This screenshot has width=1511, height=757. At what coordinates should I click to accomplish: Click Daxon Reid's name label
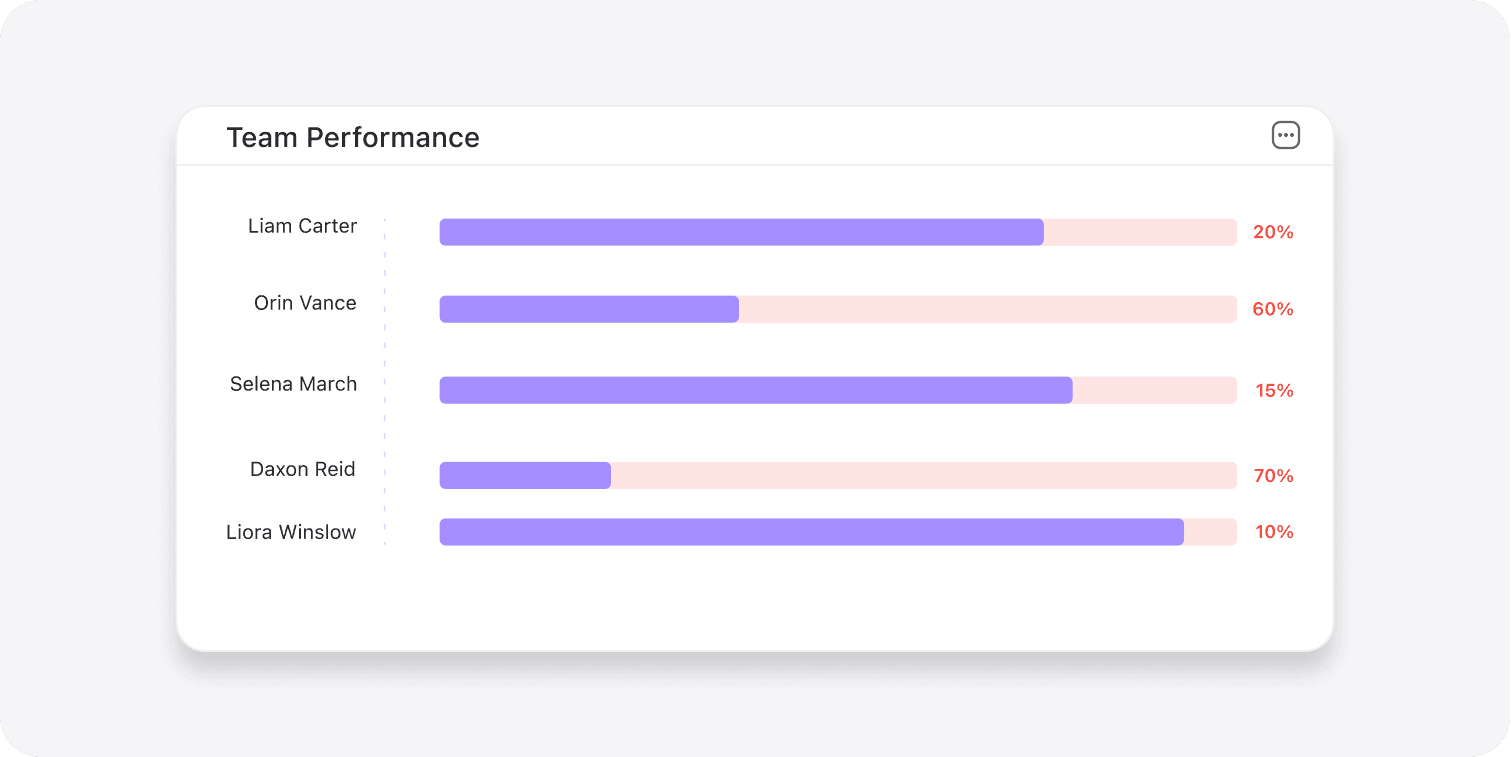pos(302,469)
